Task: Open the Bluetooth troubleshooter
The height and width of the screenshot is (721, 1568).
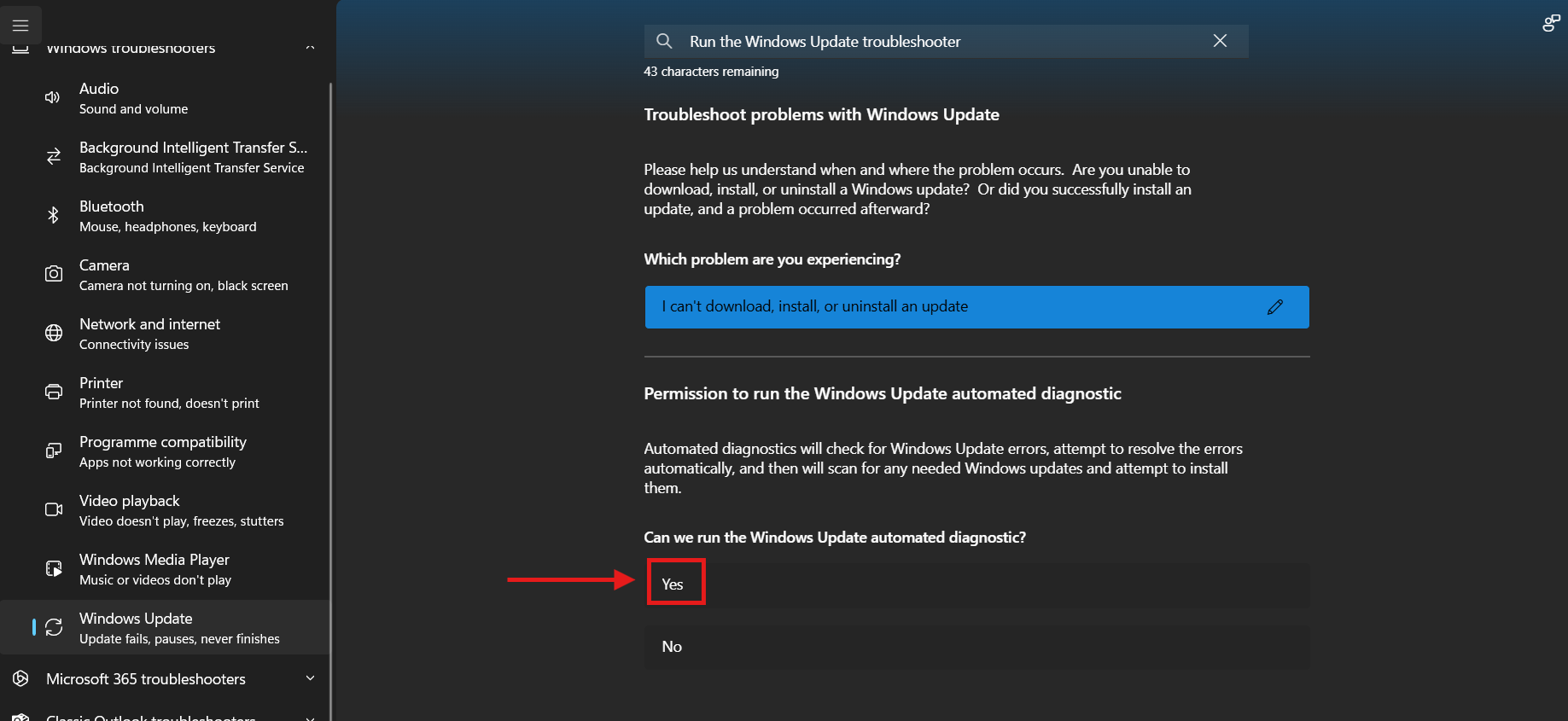Action: click(x=165, y=216)
